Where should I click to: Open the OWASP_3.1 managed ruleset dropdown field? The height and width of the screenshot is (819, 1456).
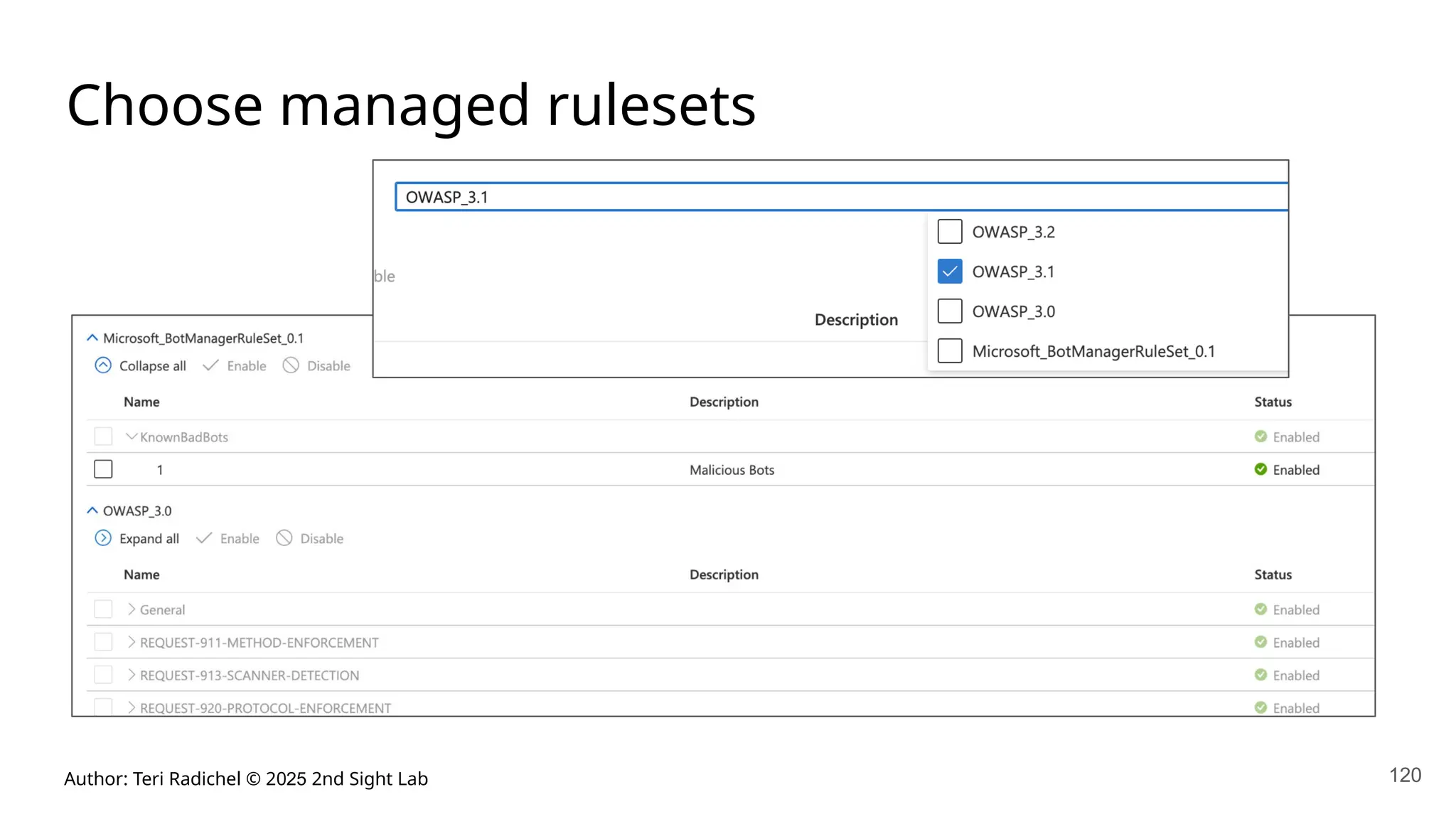click(x=842, y=197)
